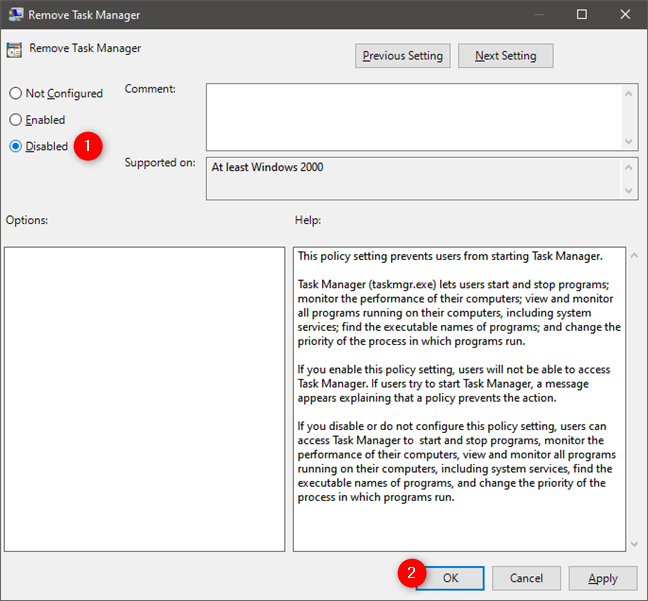Apply the policy setting
This screenshot has height=601, width=648.
point(602,578)
